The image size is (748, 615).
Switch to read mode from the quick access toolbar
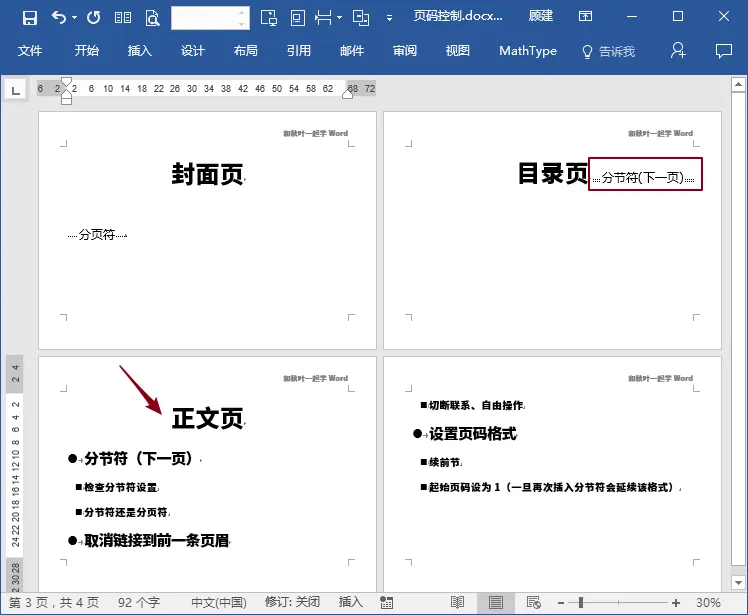pyautogui.click(x=123, y=18)
